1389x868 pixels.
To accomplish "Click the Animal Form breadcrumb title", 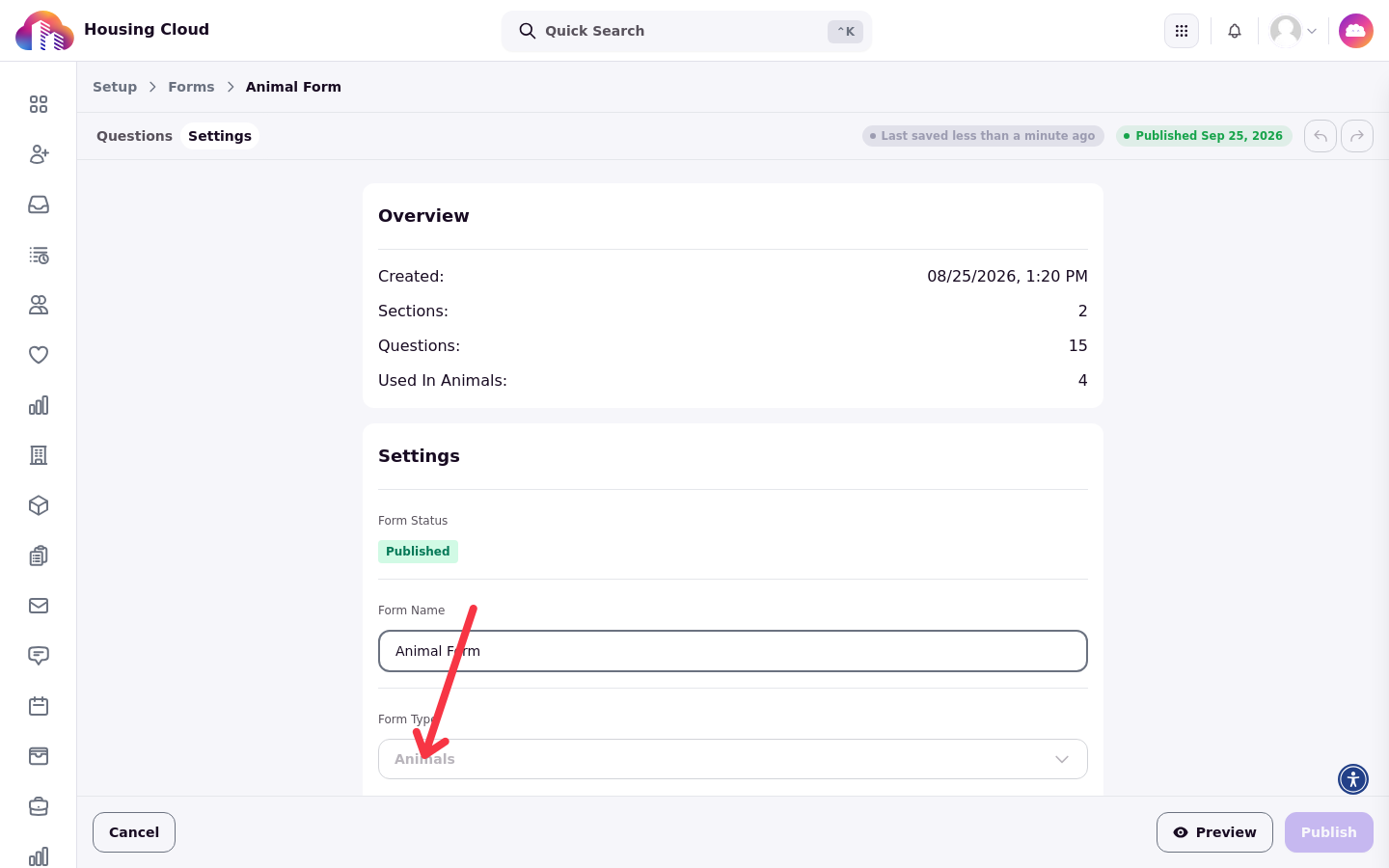I will click(x=293, y=87).
